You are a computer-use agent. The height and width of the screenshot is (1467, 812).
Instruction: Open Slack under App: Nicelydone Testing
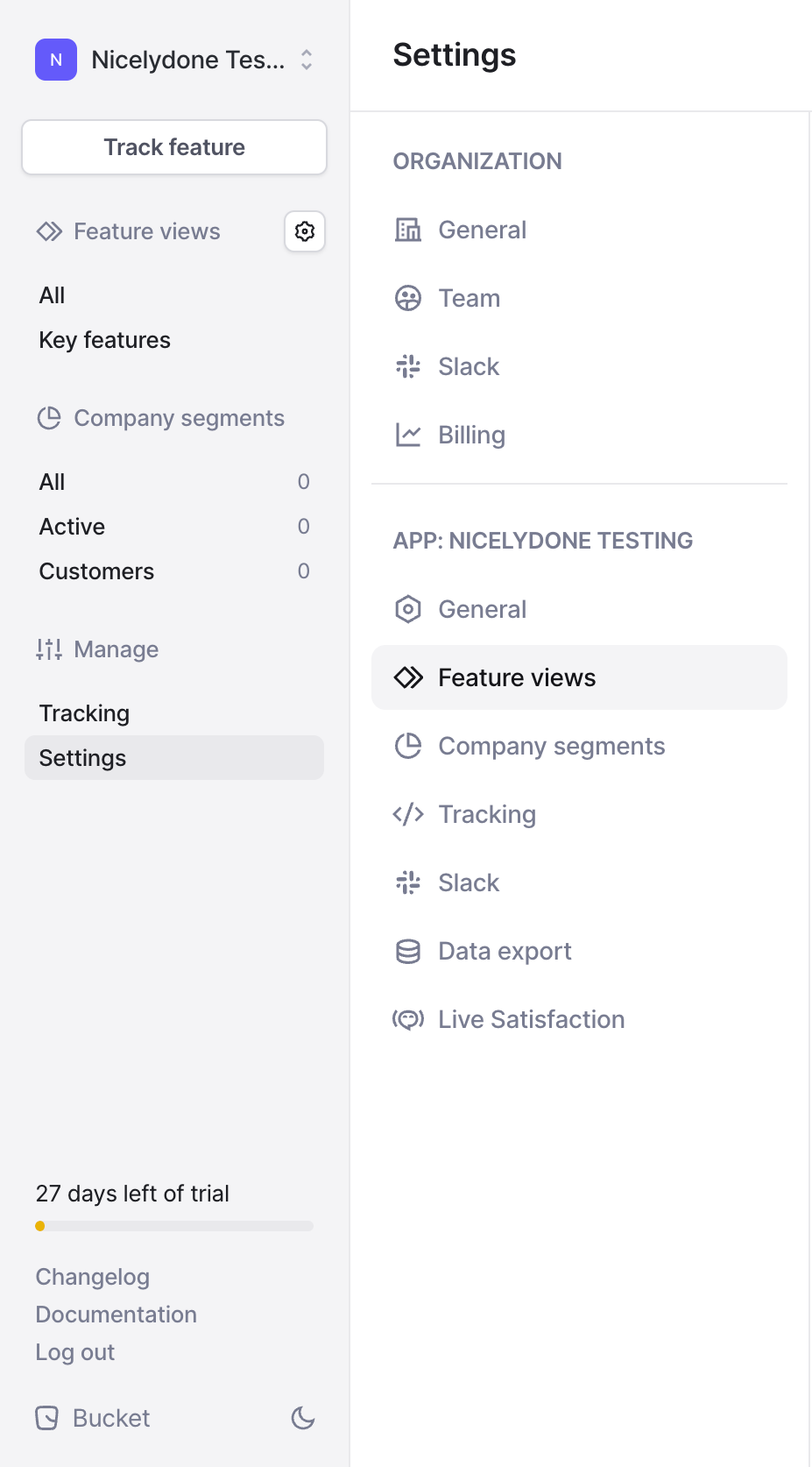tap(579, 882)
